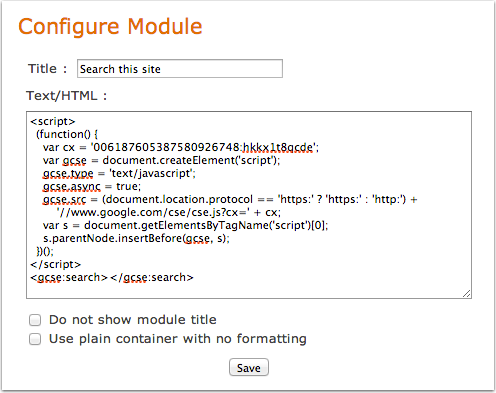The width and height of the screenshot is (496, 393).
Task: Place cursor on 'gcse.async = true;' line
Action: pyautogui.click(x=92, y=186)
